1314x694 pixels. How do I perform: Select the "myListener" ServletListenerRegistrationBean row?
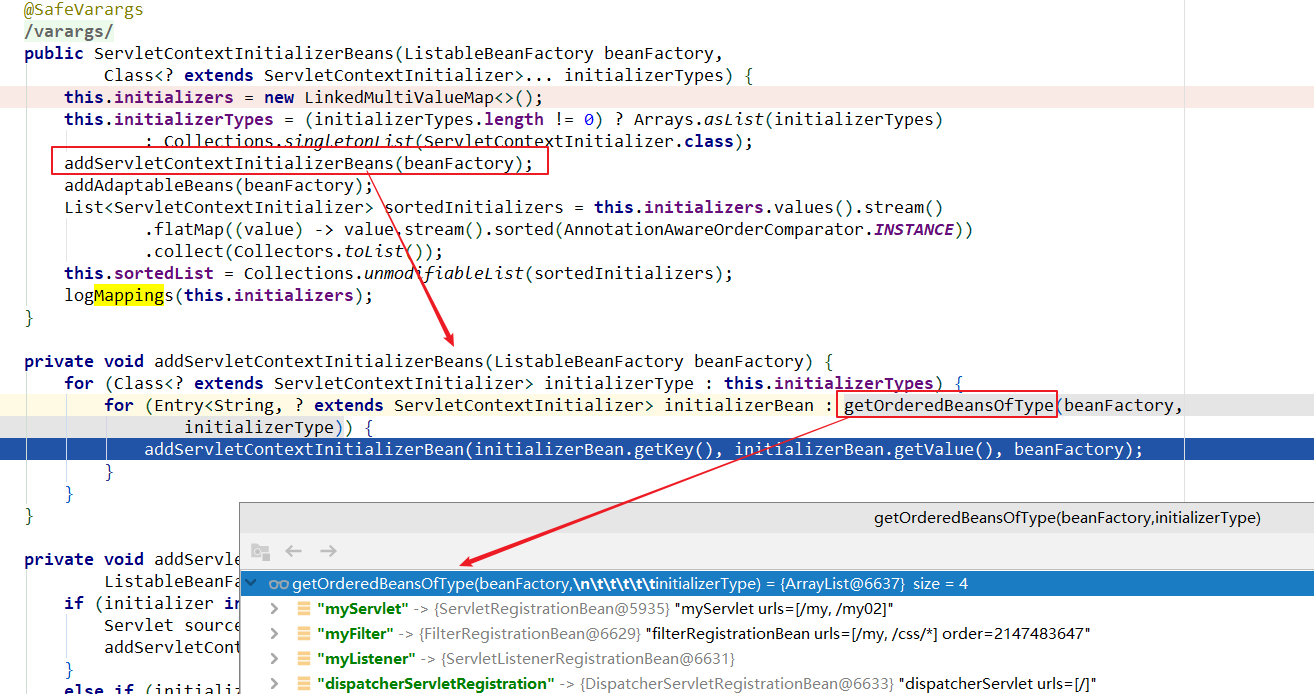coord(777,659)
